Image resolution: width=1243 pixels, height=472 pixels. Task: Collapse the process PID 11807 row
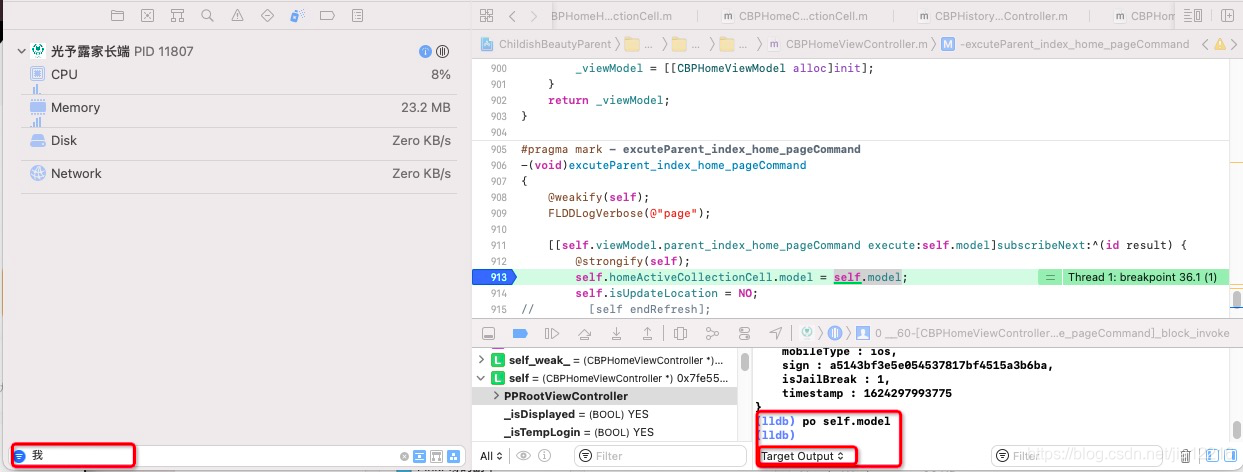click(x=21, y=51)
